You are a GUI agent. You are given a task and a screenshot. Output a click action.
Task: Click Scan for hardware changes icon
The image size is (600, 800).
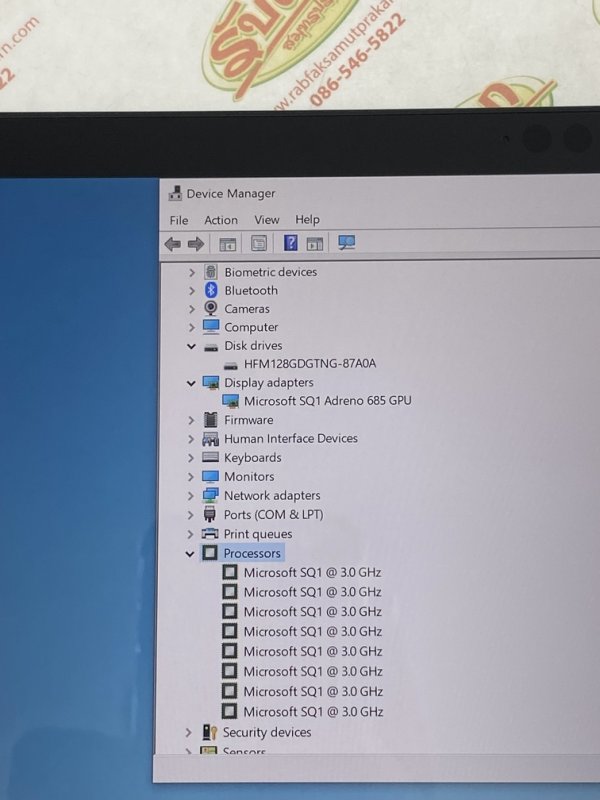point(347,242)
